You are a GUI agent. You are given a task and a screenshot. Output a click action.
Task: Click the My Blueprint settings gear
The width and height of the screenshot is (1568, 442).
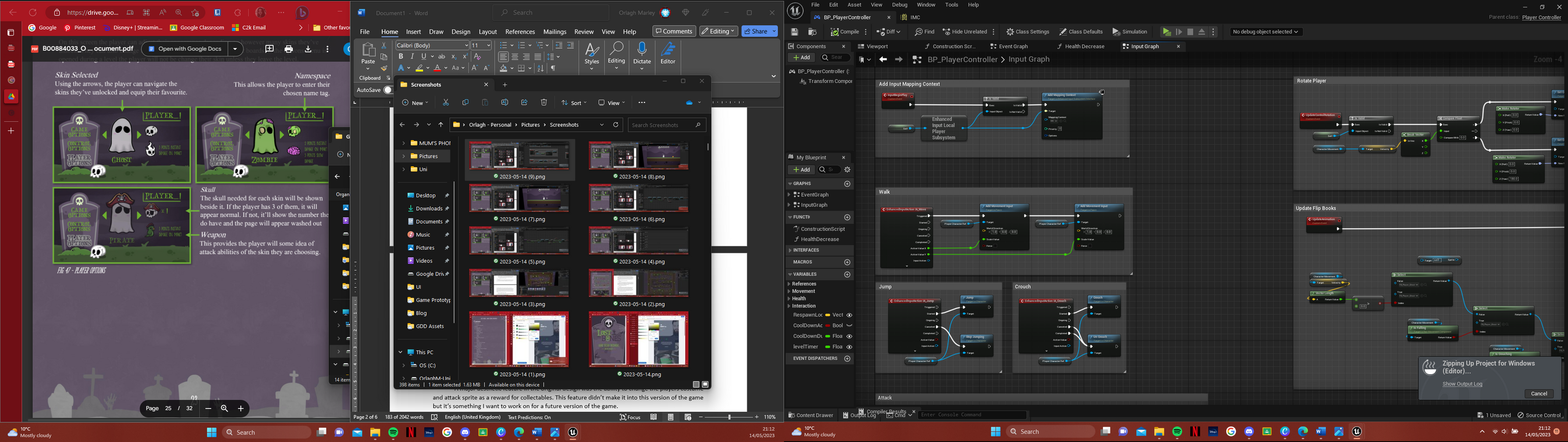pyautogui.click(x=847, y=170)
